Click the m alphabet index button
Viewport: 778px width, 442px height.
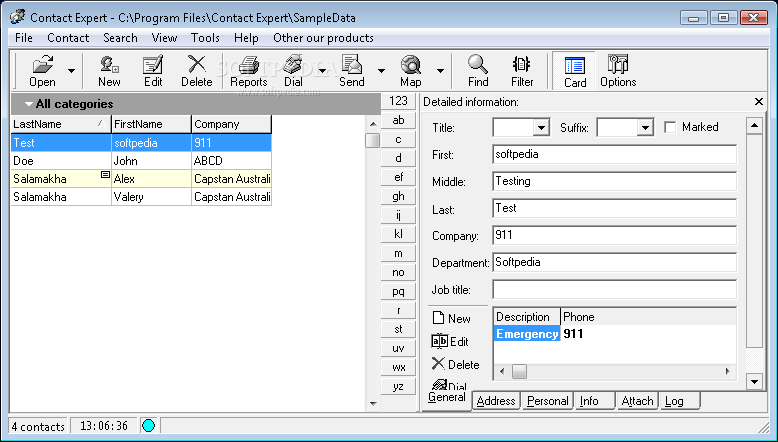(x=398, y=253)
